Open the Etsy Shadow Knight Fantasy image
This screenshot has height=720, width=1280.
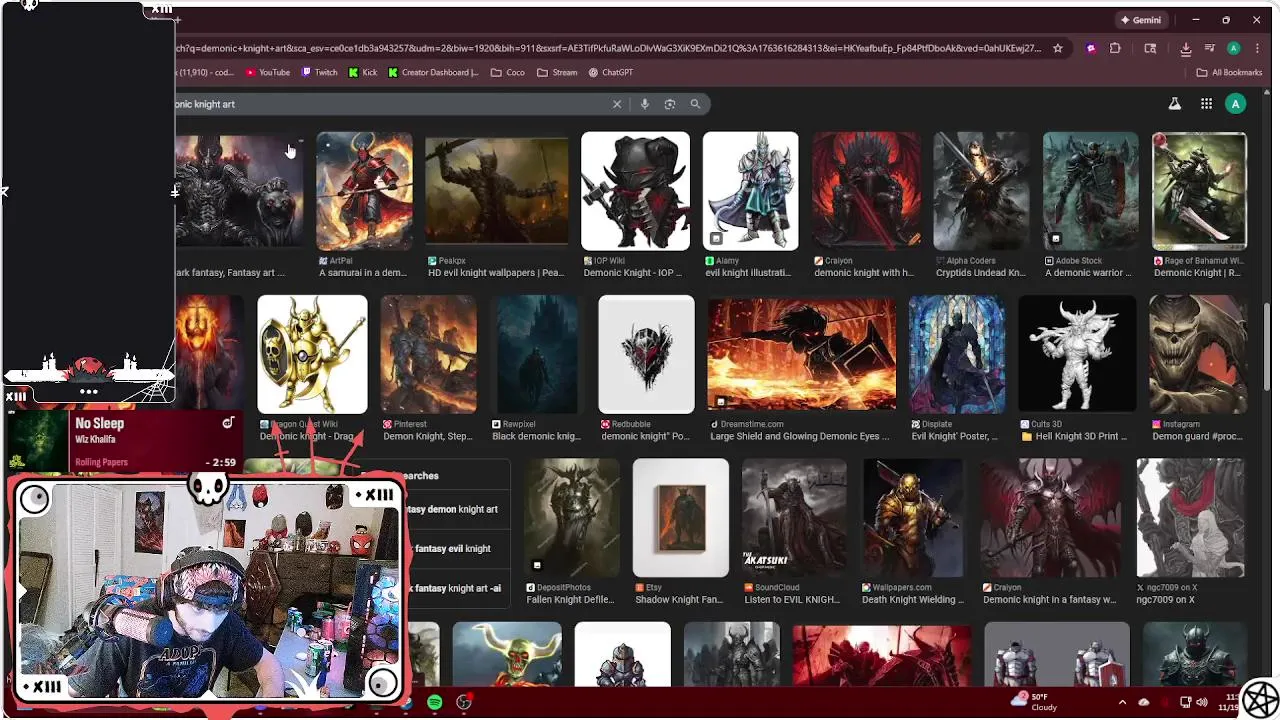[681, 518]
